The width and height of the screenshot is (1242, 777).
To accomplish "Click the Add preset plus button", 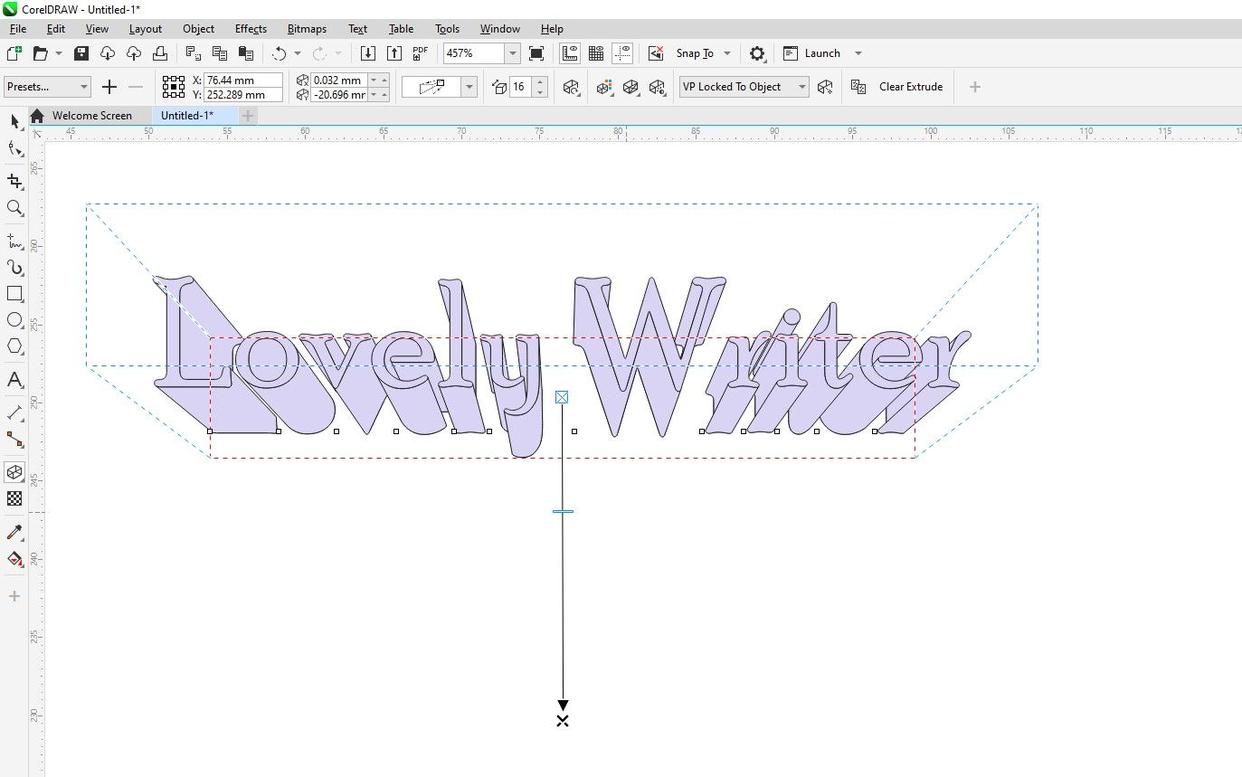I will [109, 87].
